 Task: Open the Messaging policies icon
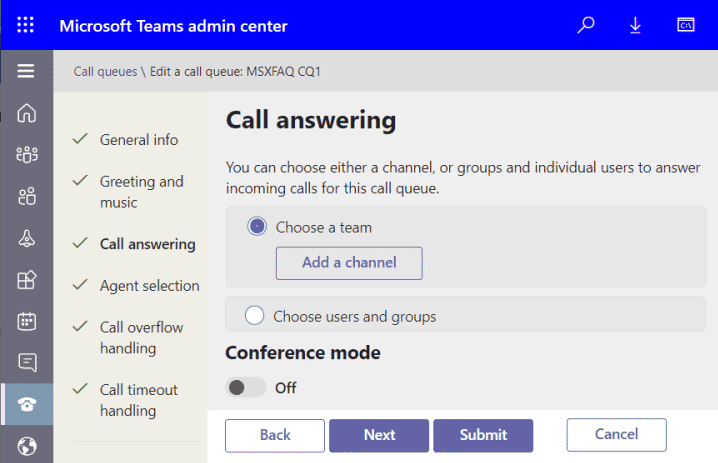point(27,362)
